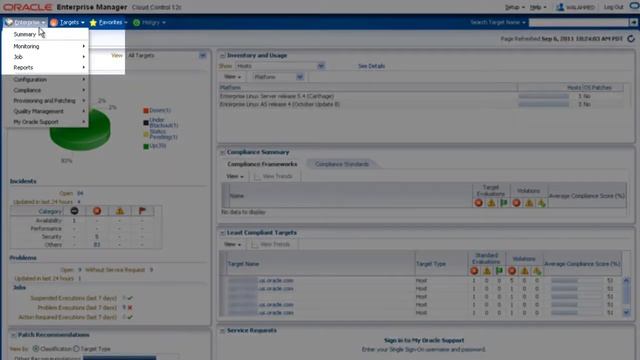Collapse Inventory and Usage panel
This screenshot has width=640, height=360.
click(222, 56)
